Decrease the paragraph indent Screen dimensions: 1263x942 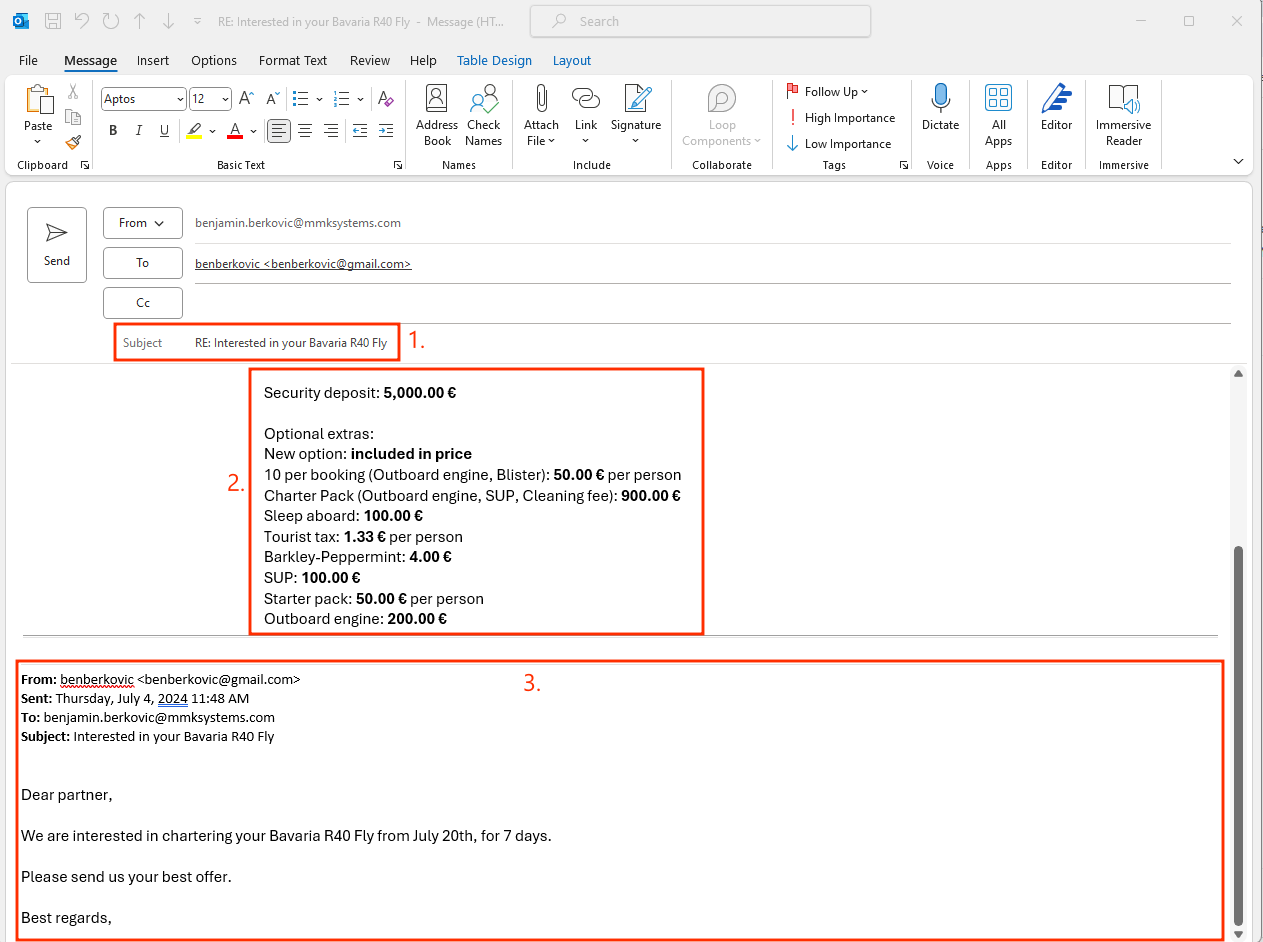(x=360, y=130)
